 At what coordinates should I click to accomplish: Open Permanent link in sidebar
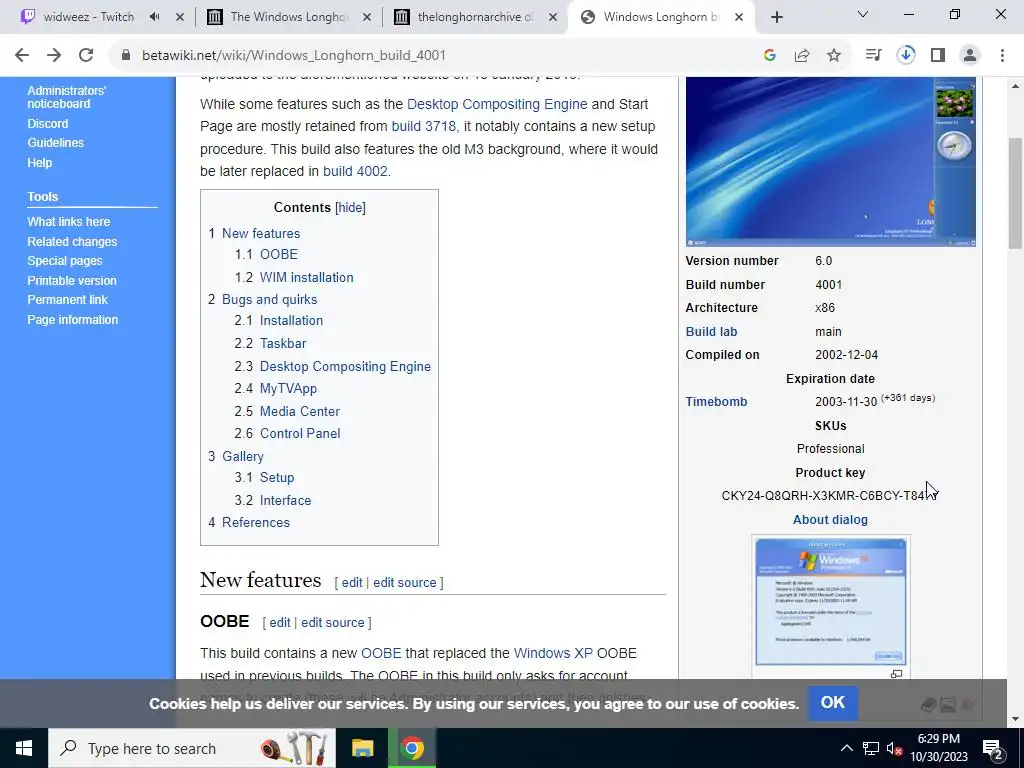click(x=67, y=300)
